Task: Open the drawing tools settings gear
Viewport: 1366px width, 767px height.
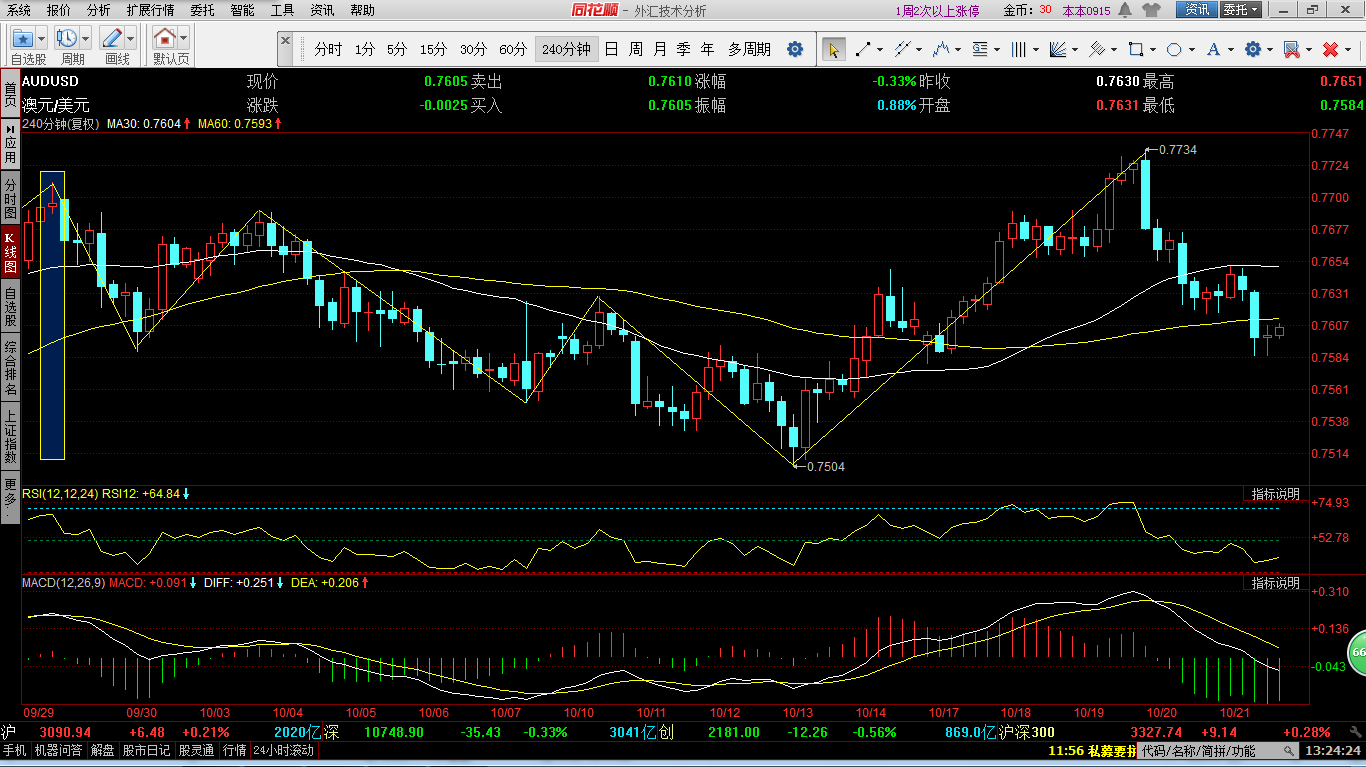Action: [1252, 49]
